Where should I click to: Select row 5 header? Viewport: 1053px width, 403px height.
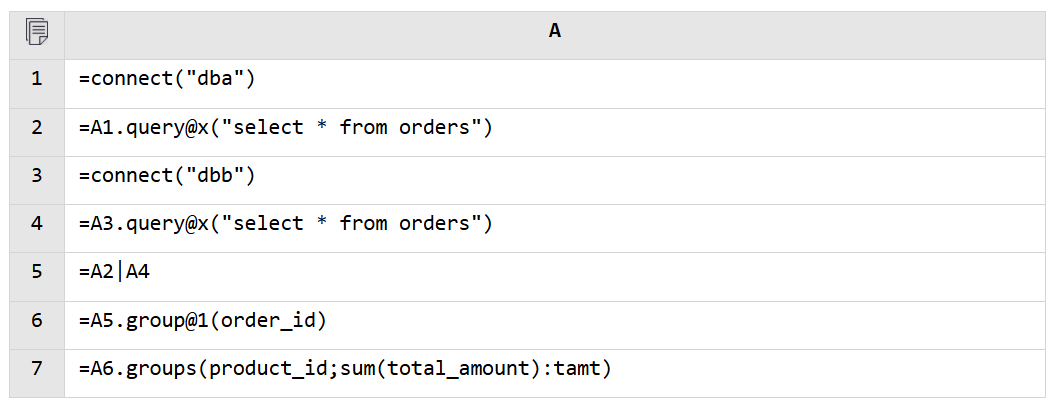tap(37, 272)
